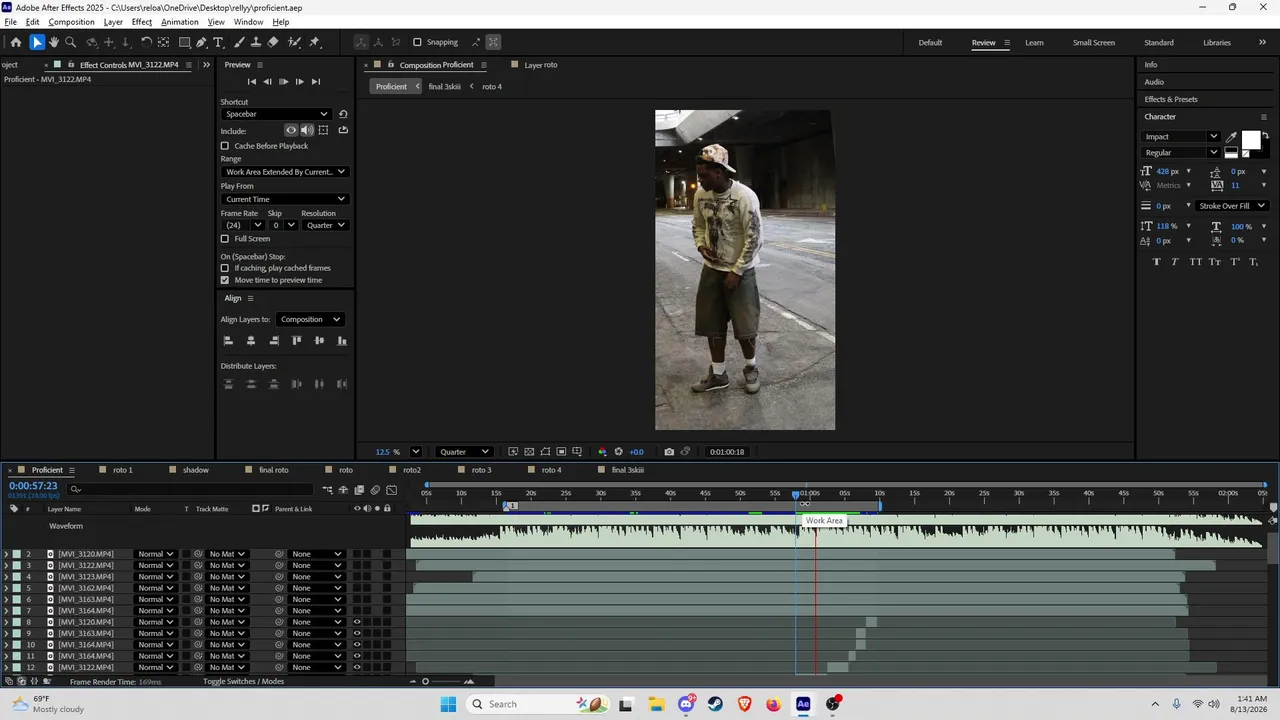Open Steam from the taskbar
Image resolution: width=1280 pixels, height=720 pixels.
coord(715,704)
